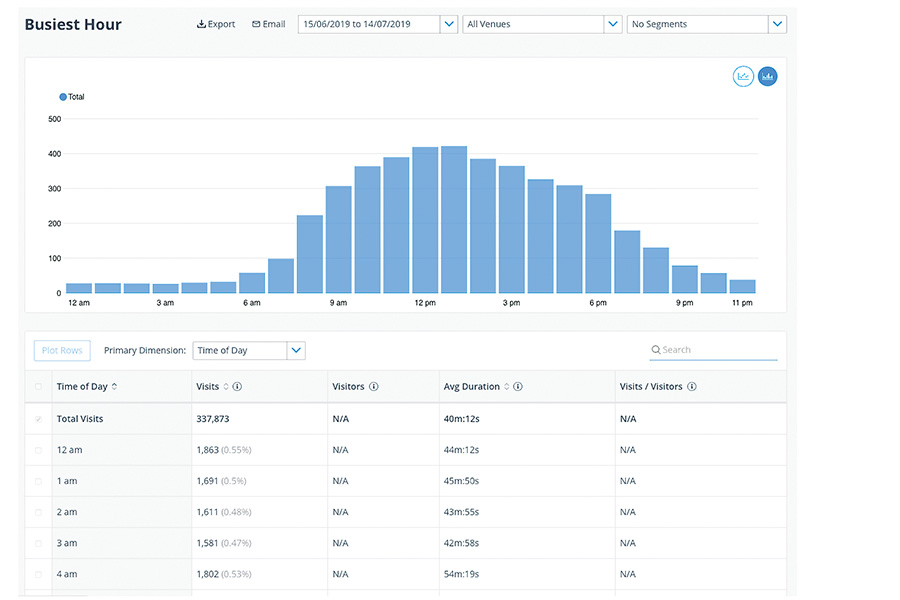Select the bar chart view icon

(768, 76)
